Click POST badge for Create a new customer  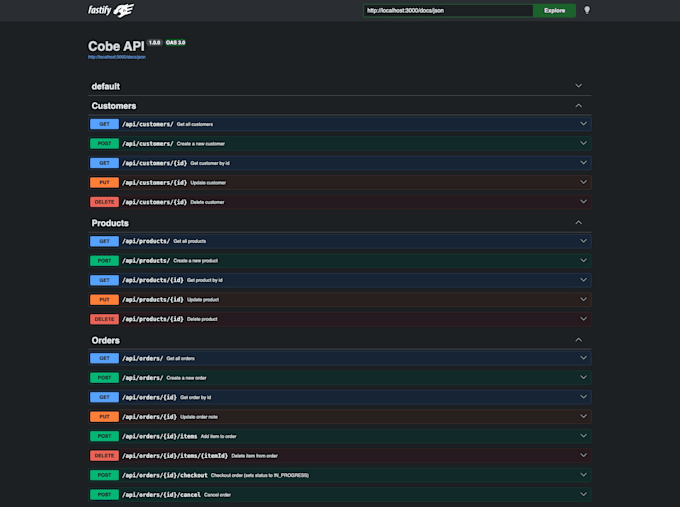pyautogui.click(x=104, y=144)
